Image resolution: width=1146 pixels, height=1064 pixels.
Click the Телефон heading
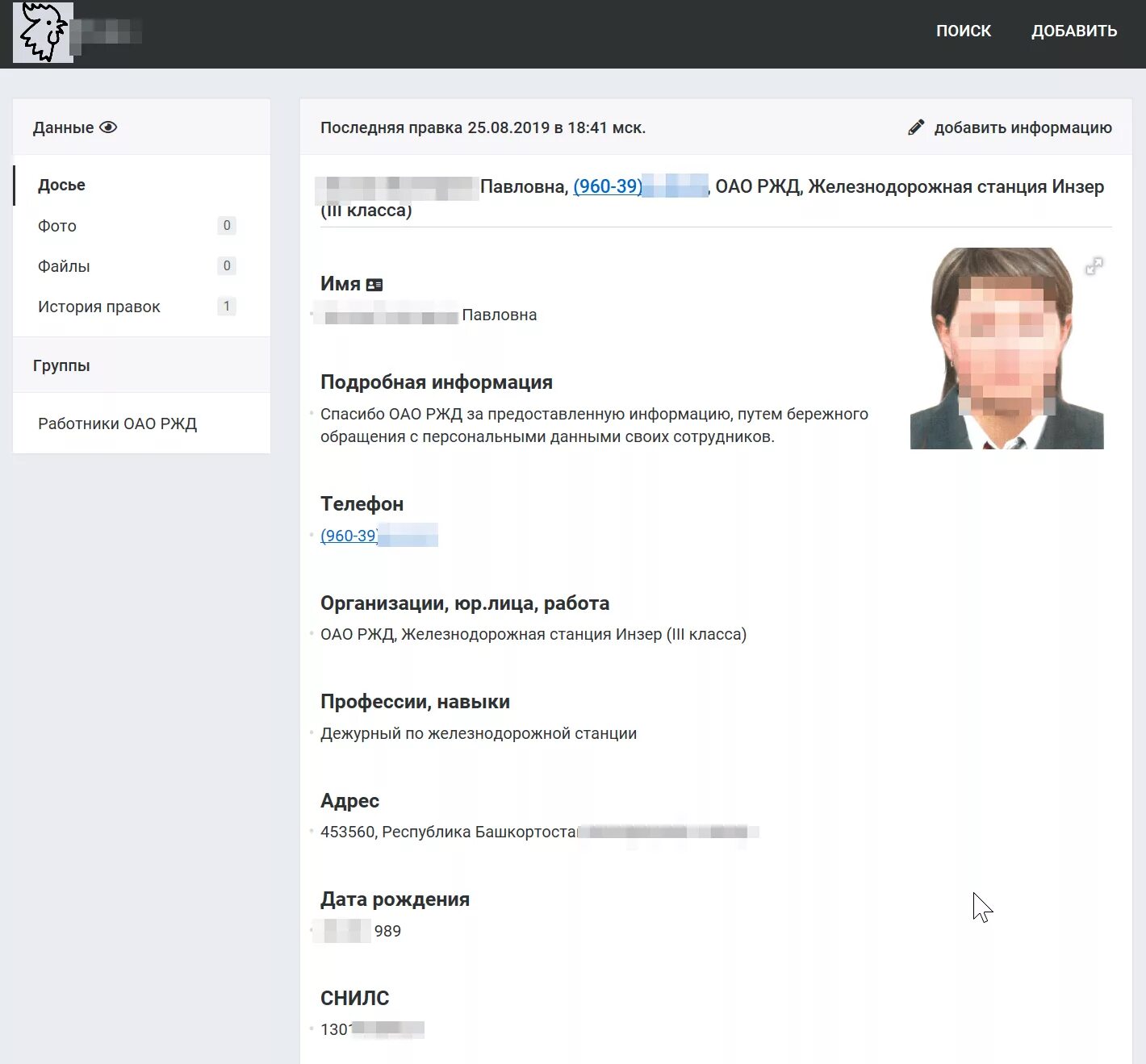point(362,504)
